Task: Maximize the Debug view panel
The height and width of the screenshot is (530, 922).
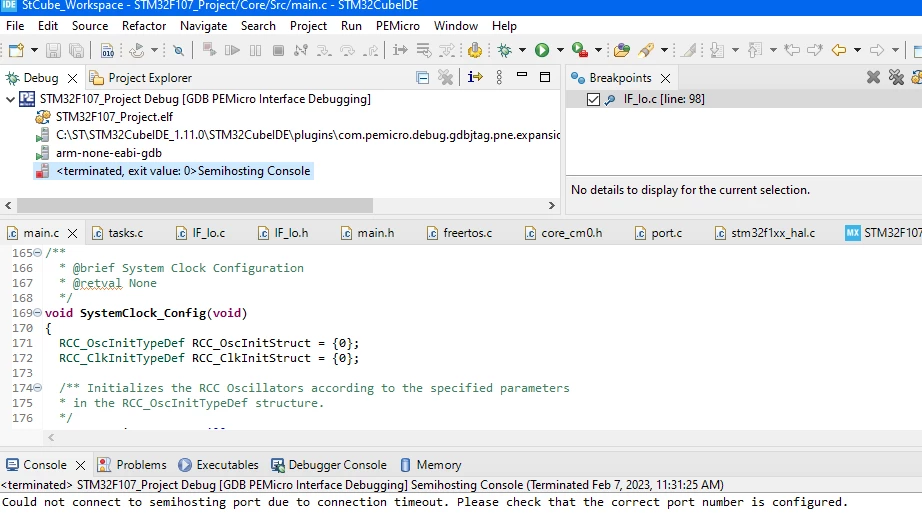Action: coord(545,77)
